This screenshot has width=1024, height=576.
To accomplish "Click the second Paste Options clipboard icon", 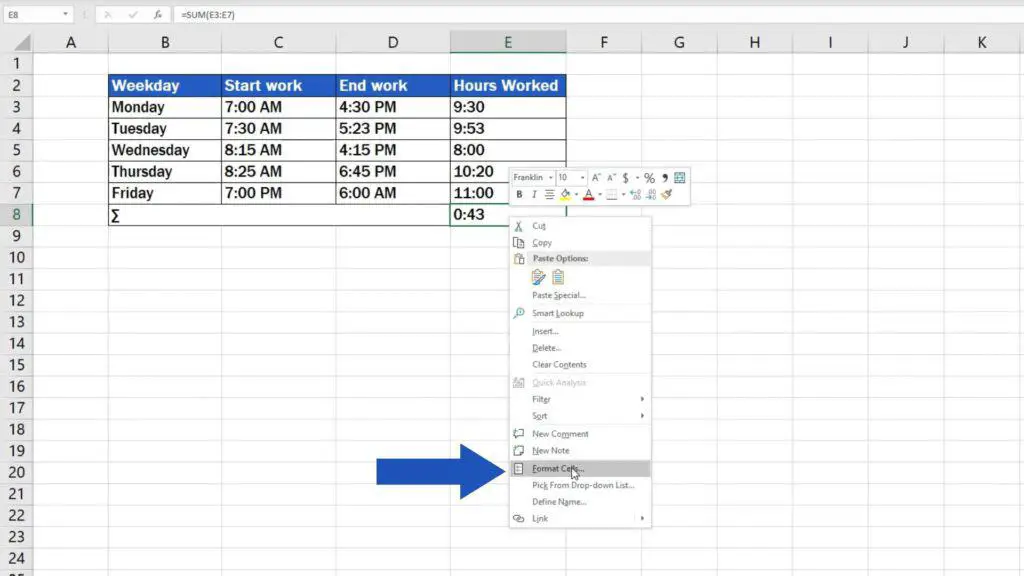I will coord(558,277).
